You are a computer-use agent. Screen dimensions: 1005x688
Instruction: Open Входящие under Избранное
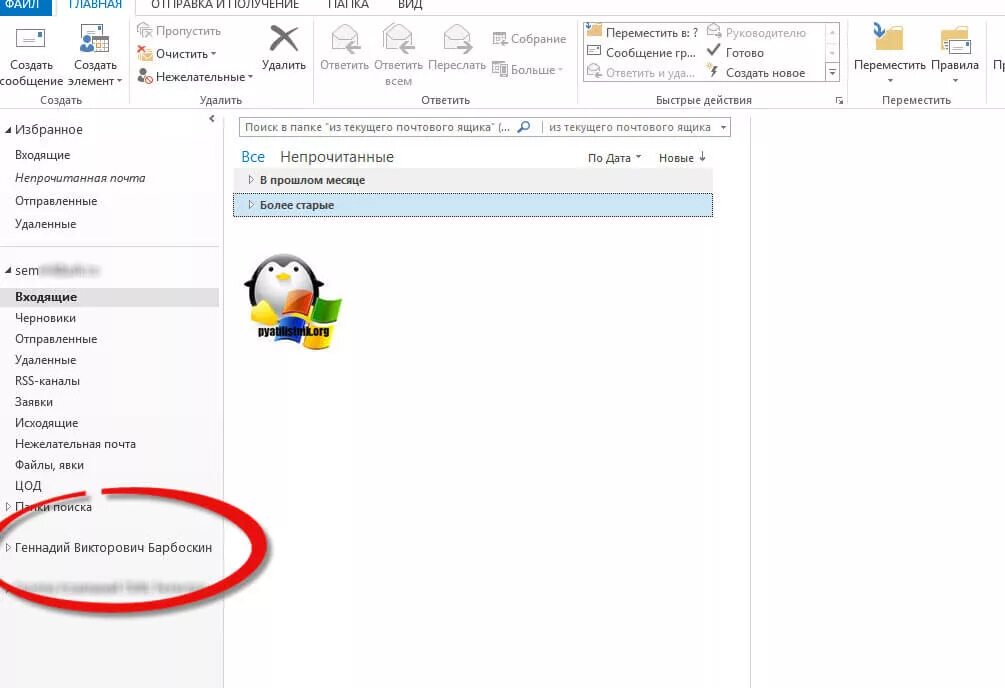tap(42, 155)
